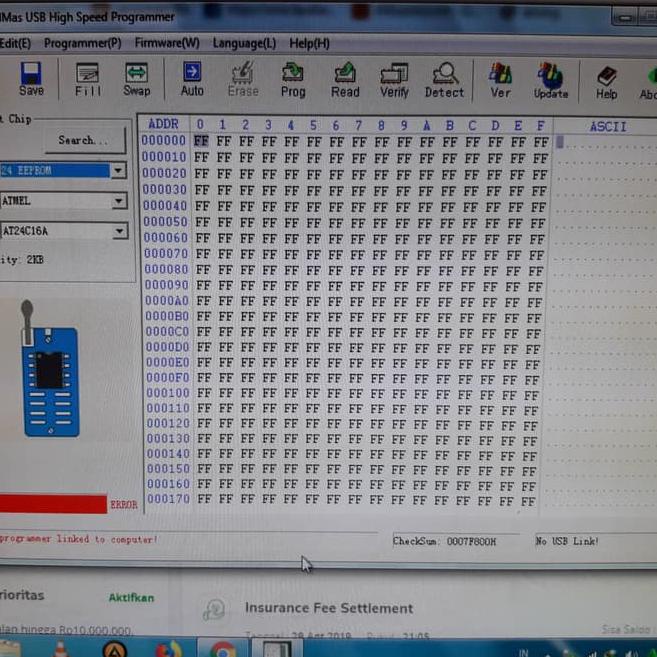Click address row 000080
657x657 pixels.
click(166, 269)
